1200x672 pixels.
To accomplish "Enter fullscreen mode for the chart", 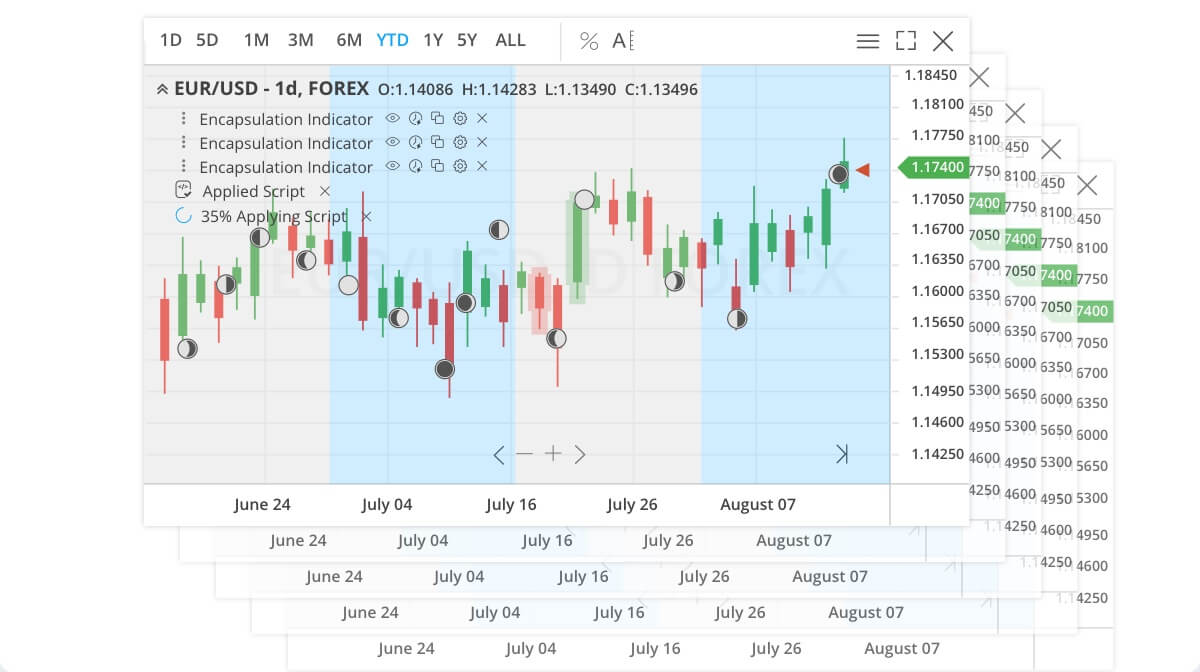I will [x=906, y=41].
